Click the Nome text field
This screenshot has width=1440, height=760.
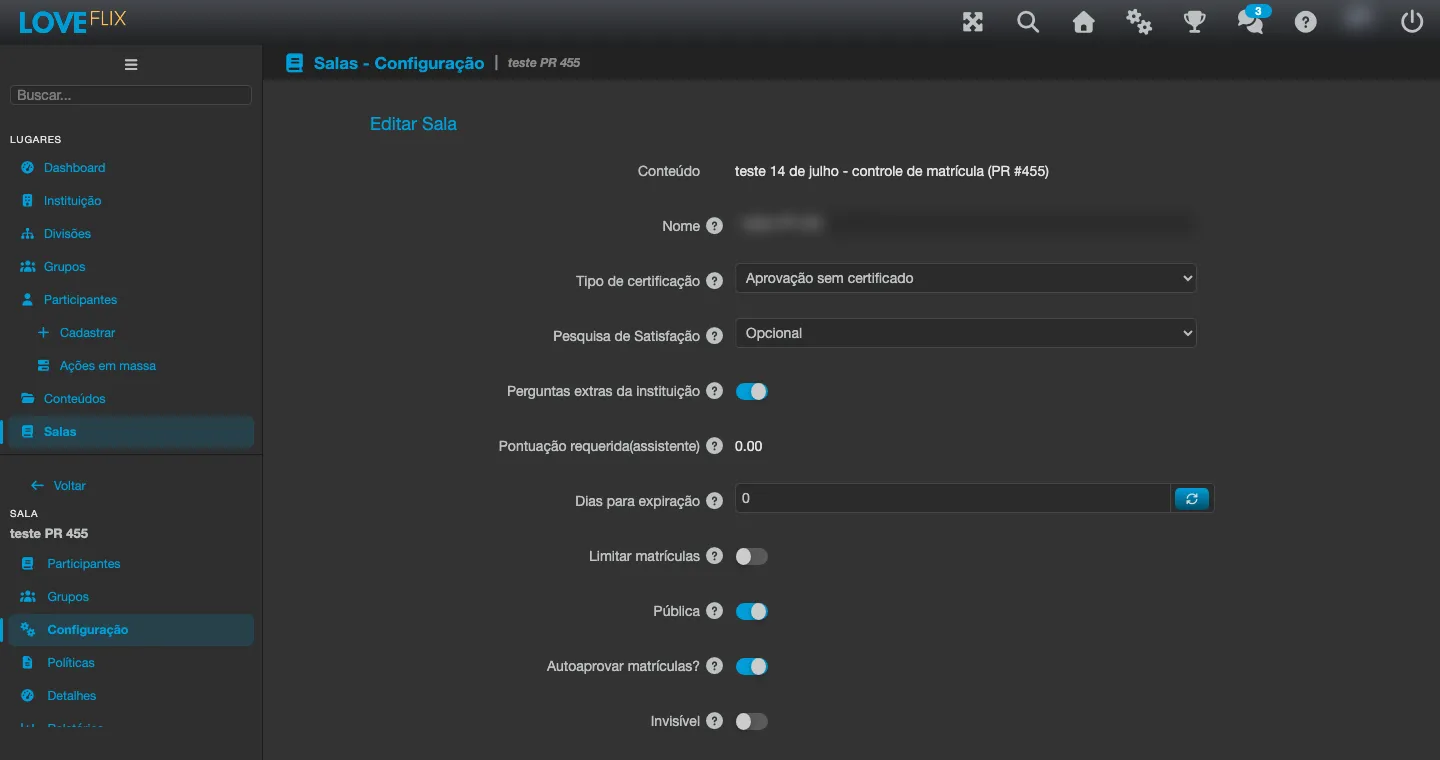965,225
